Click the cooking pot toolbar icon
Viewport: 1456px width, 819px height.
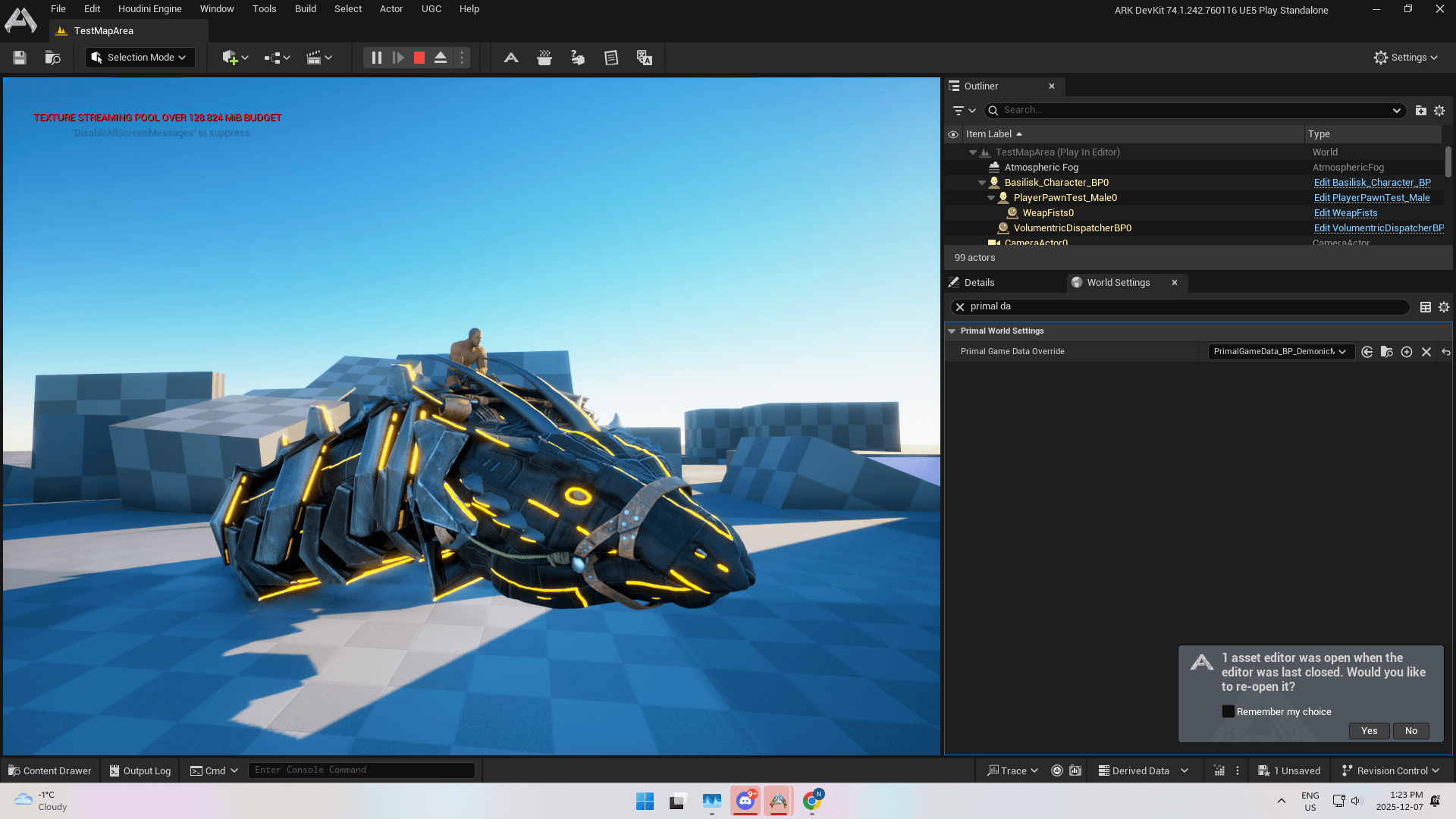(x=544, y=58)
